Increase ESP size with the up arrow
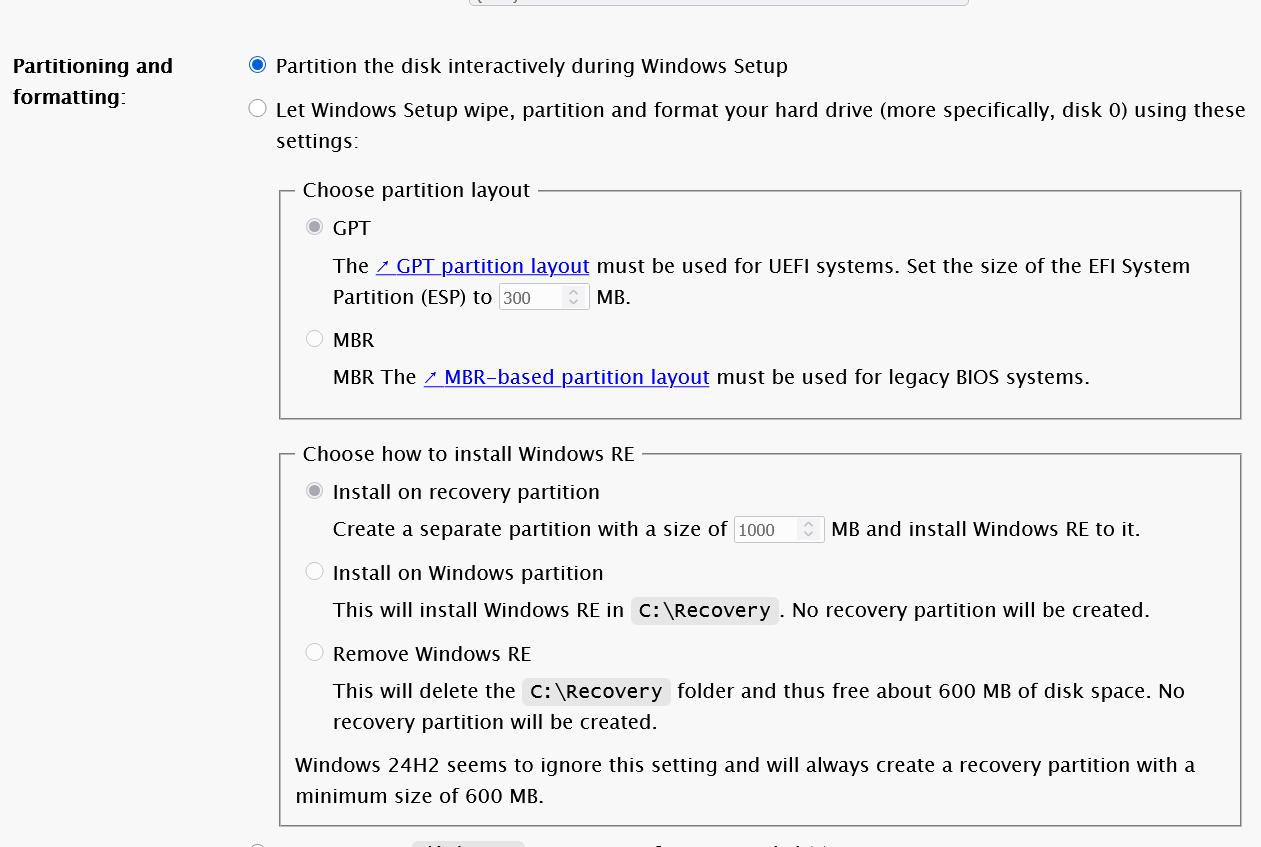 point(573,292)
